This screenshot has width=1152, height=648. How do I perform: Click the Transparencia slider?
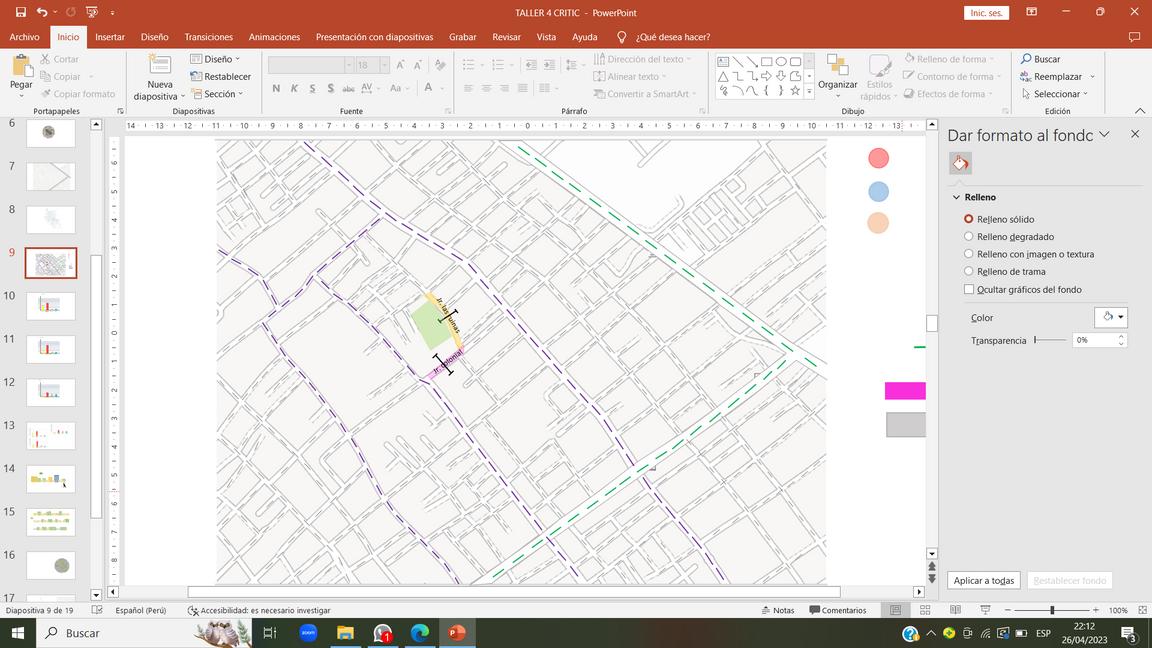click(1050, 341)
